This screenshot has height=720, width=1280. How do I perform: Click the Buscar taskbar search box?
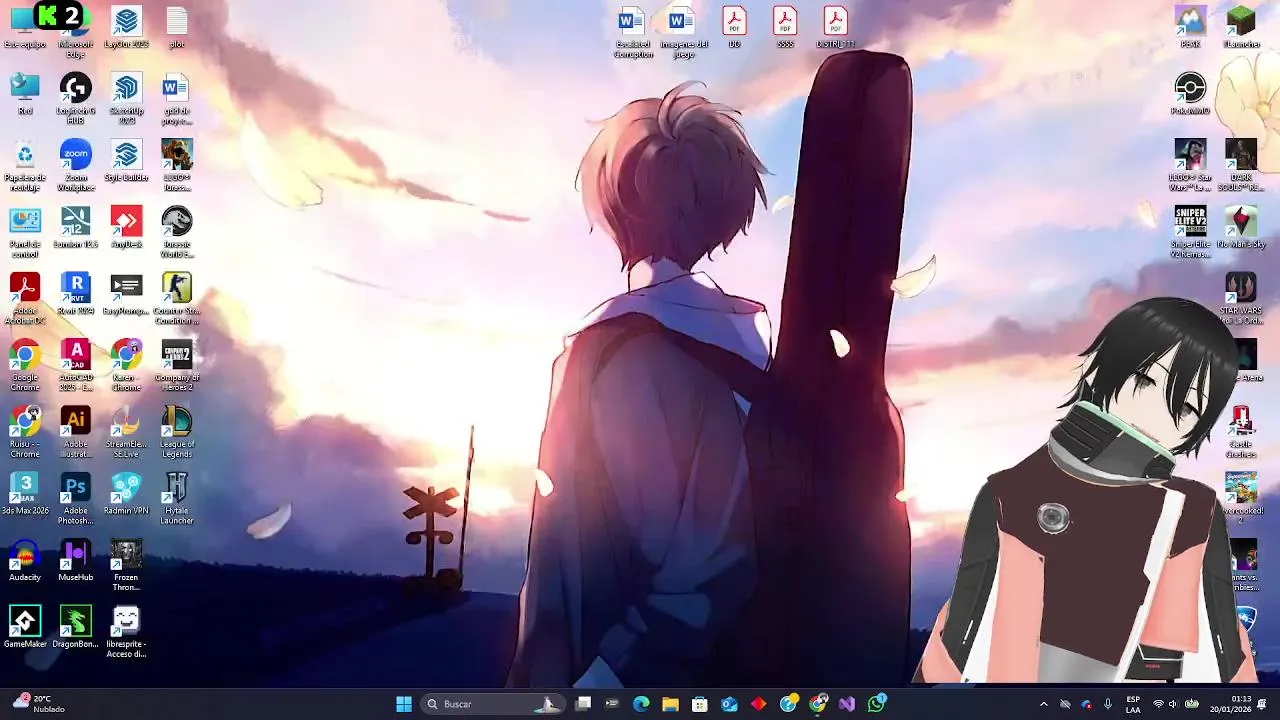[492, 704]
